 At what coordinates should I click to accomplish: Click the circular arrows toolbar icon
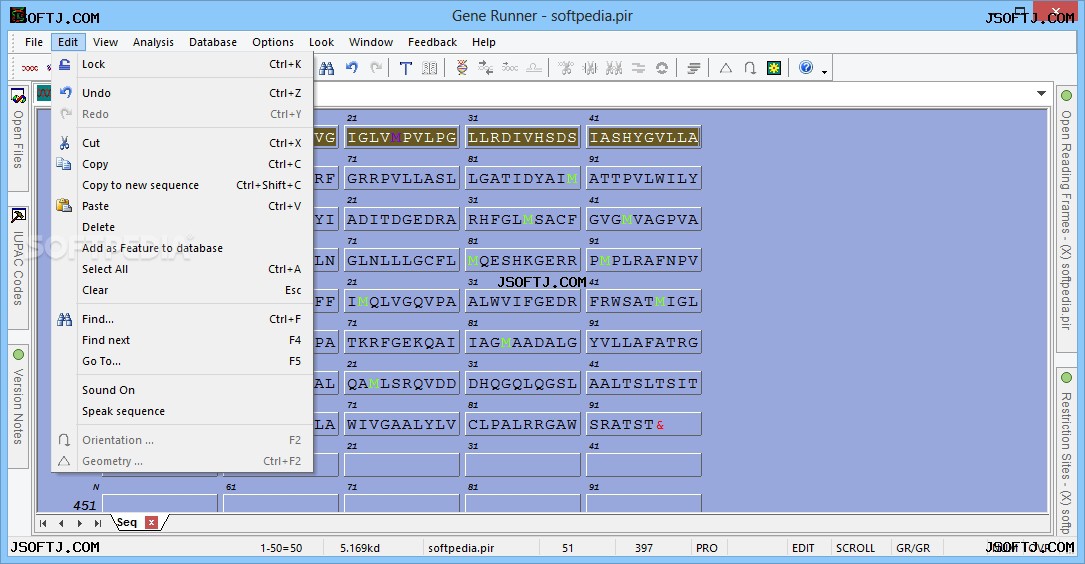point(662,68)
